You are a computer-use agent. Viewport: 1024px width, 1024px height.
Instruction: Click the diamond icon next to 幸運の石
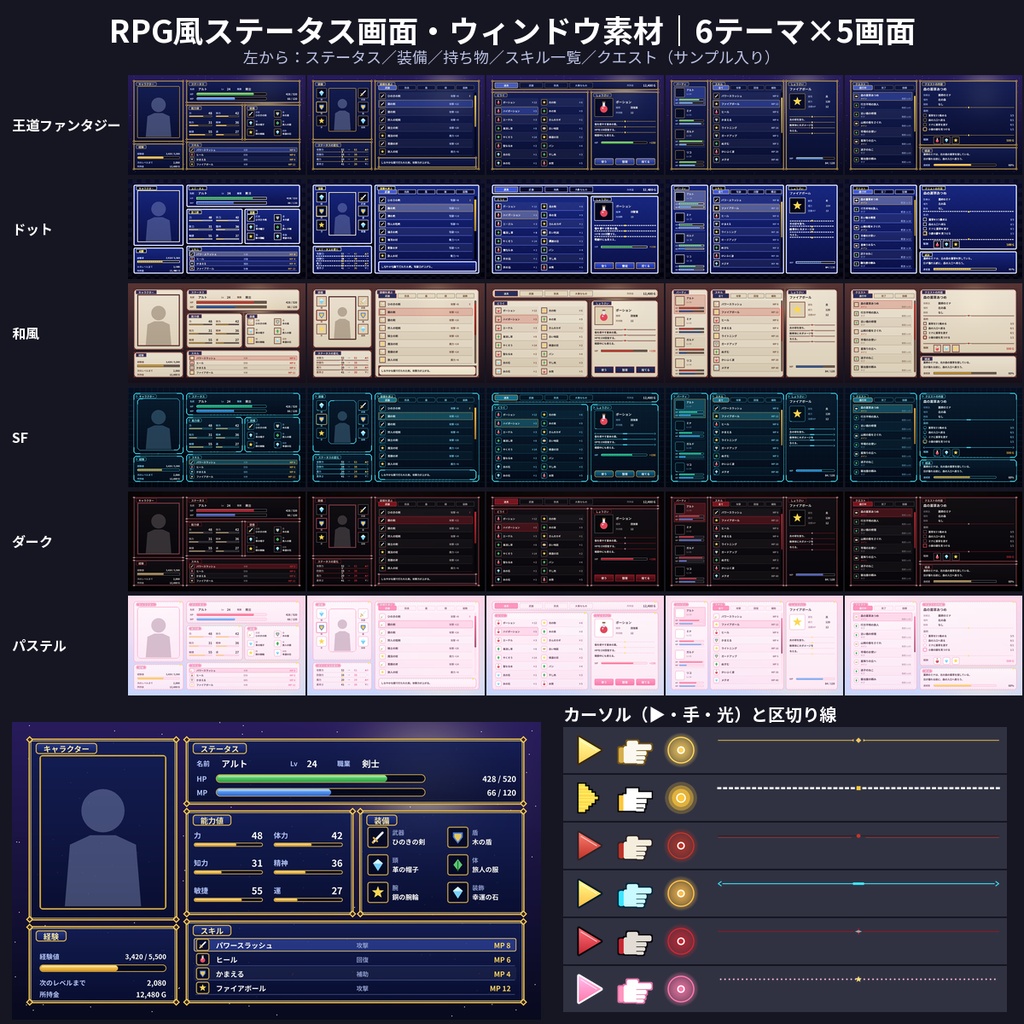(x=458, y=892)
